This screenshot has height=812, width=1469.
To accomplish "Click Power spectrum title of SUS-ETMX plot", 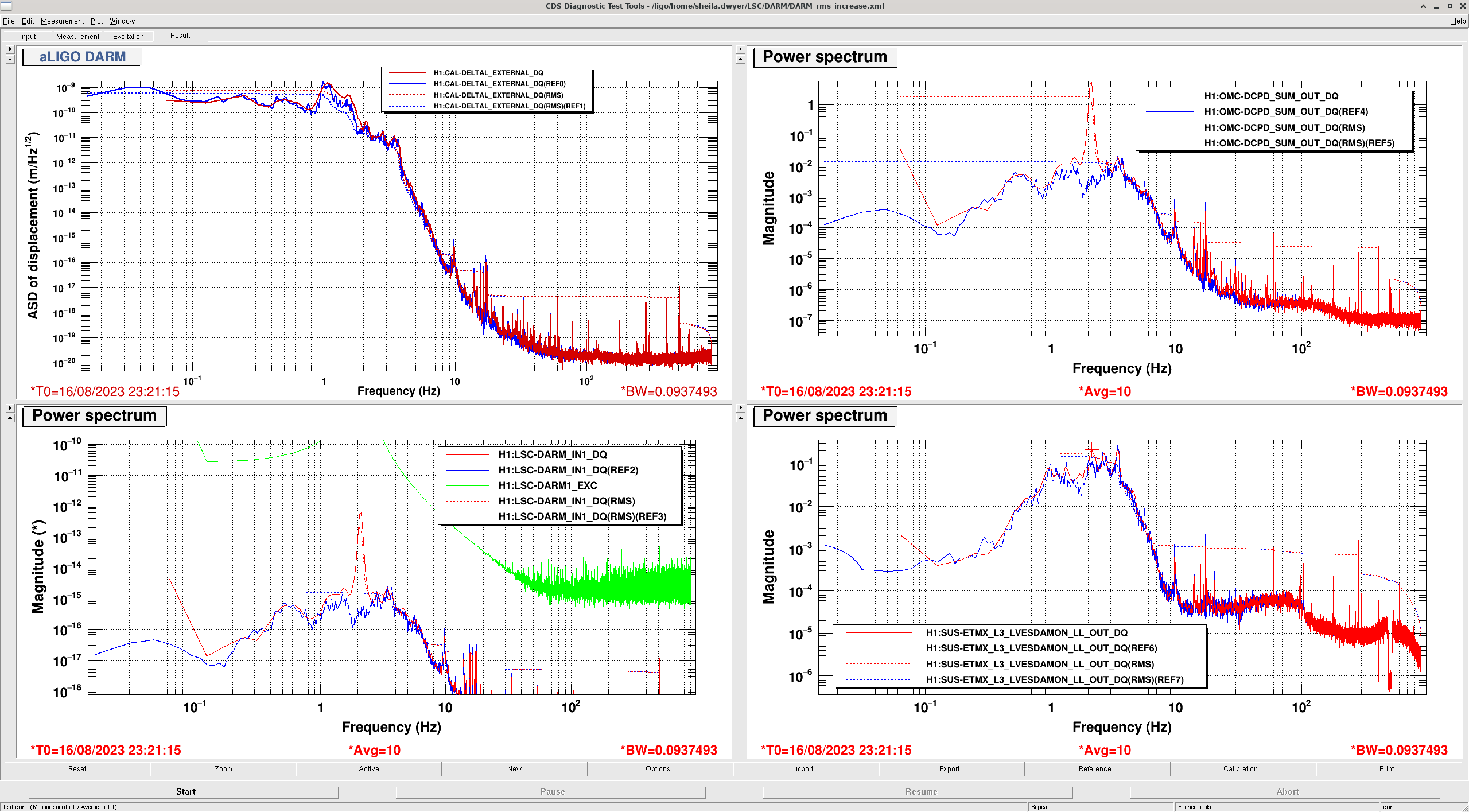I will (825, 415).
